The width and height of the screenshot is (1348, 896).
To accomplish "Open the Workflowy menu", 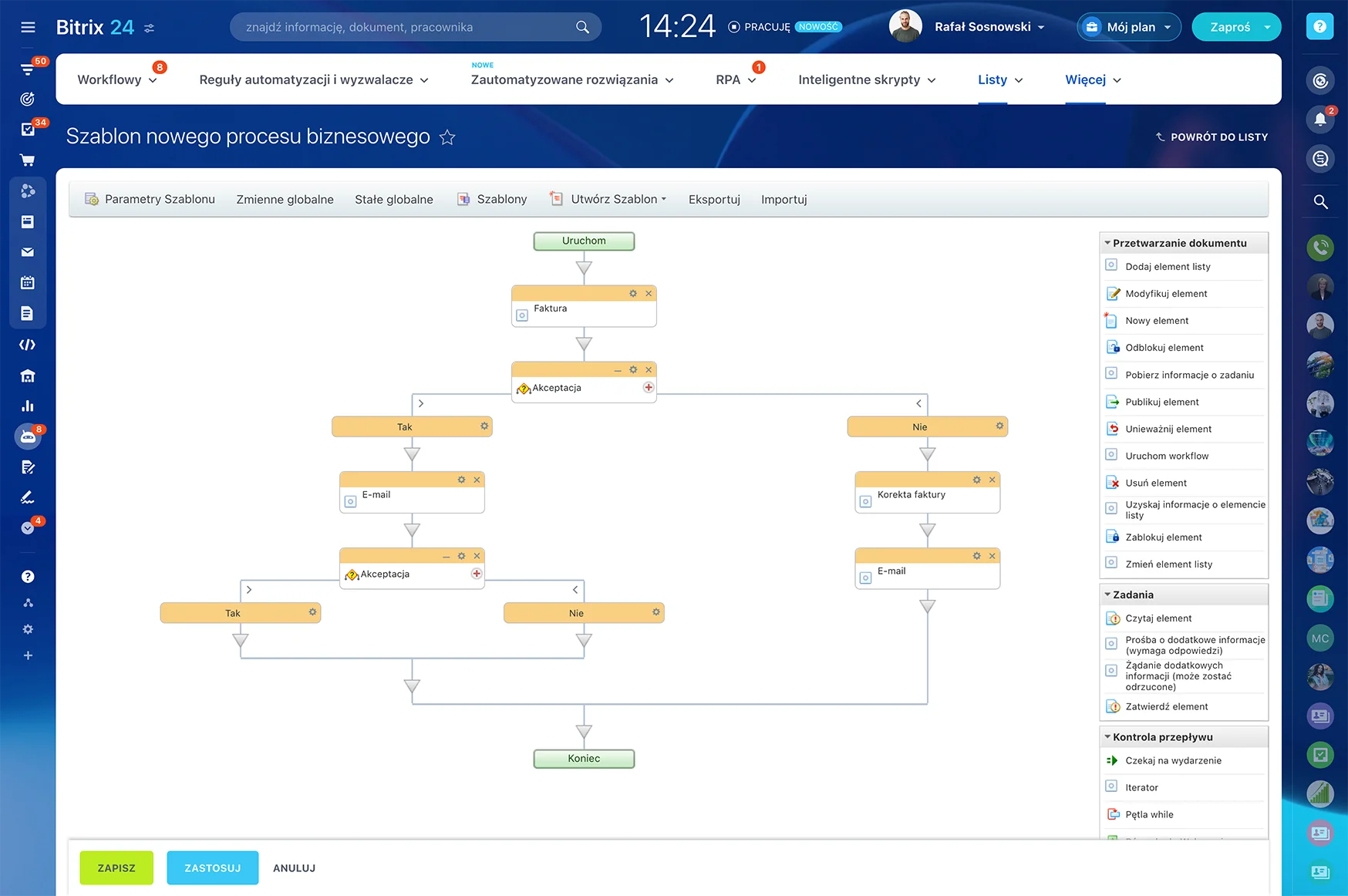I will 116,79.
